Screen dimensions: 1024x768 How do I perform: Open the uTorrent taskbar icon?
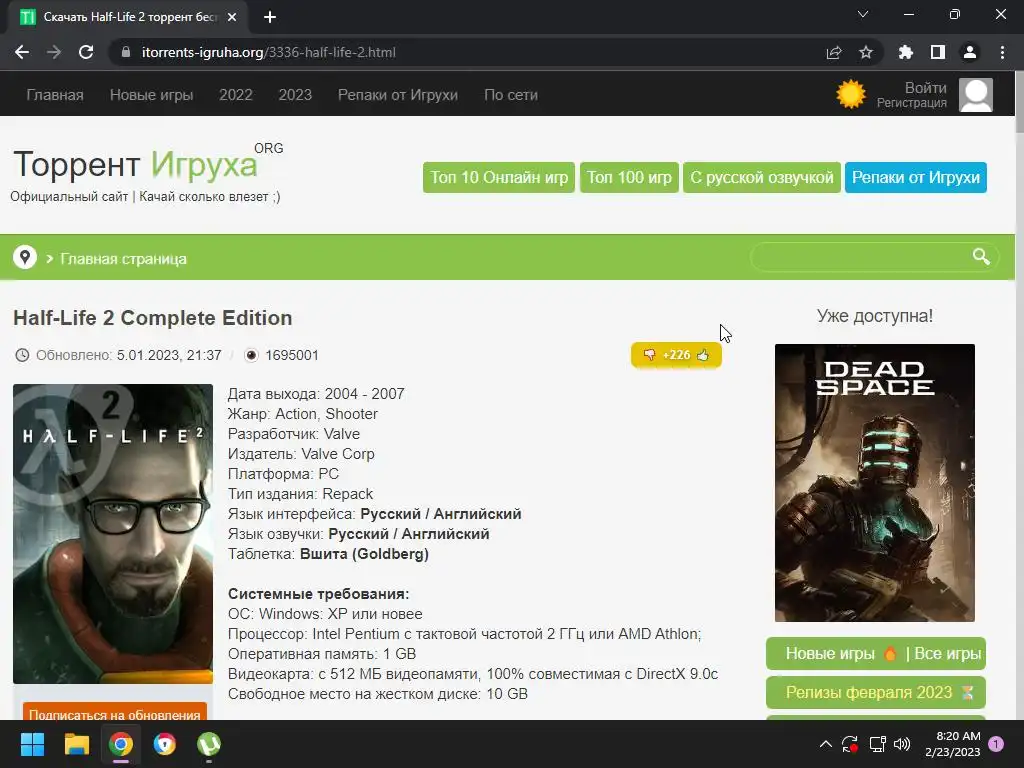click(209, 744)
